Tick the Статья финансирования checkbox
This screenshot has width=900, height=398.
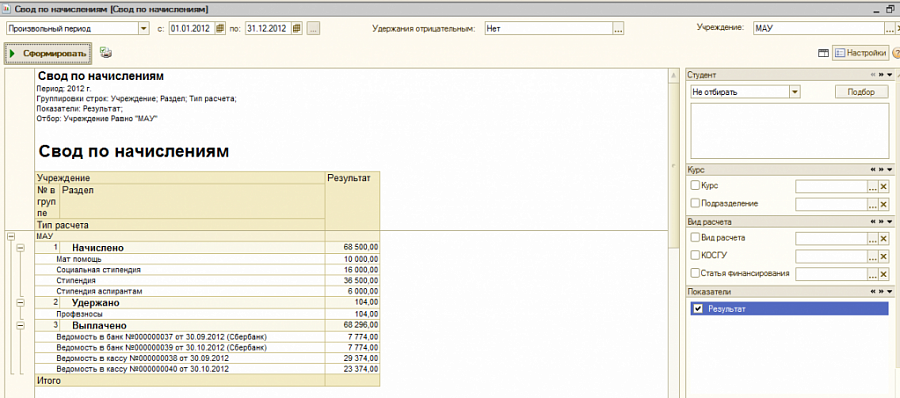(x=696, y=273)
